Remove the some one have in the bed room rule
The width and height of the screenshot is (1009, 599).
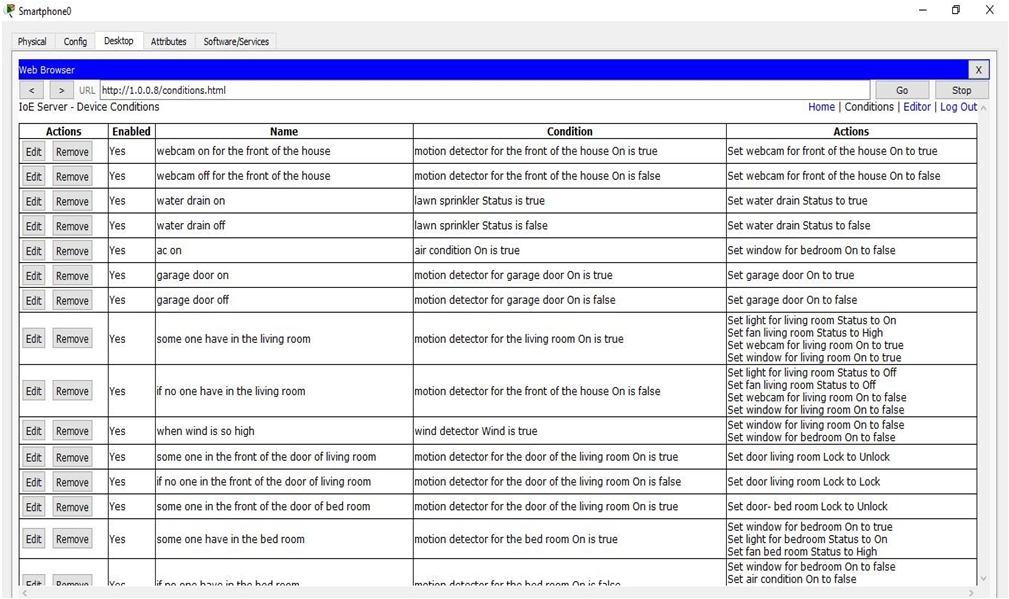pos(72,539)
